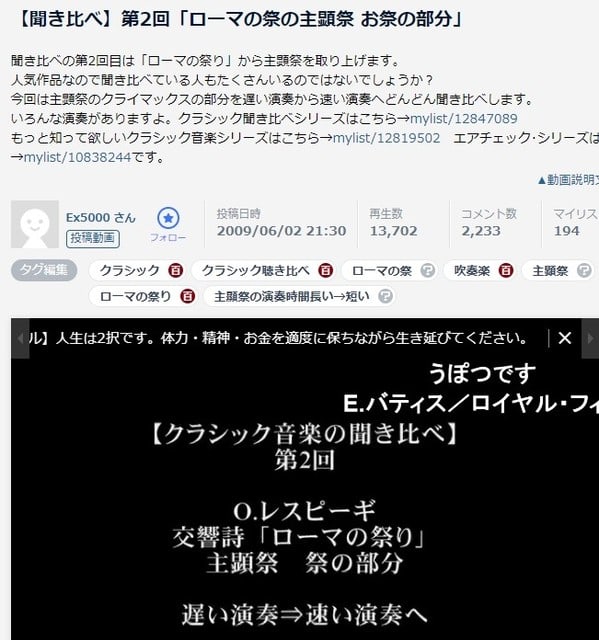Click gray dictionary icon beside 主顕祭 tag
The width and height of the screenshot is (599, 640).
tap(584, 271)
